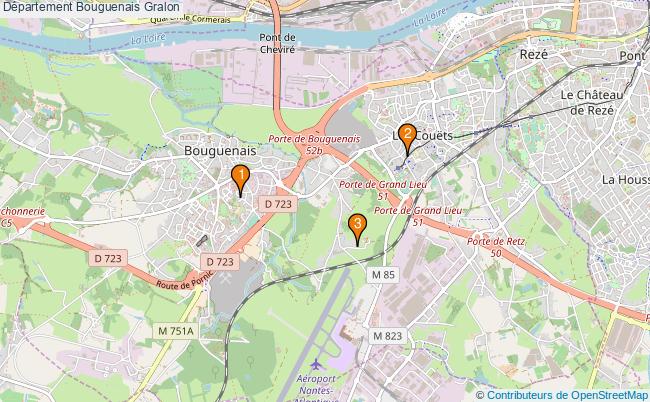The width and height of the screenshot is (650, 402).
Task: Click the Rezé city label
Action: [534, 54]
